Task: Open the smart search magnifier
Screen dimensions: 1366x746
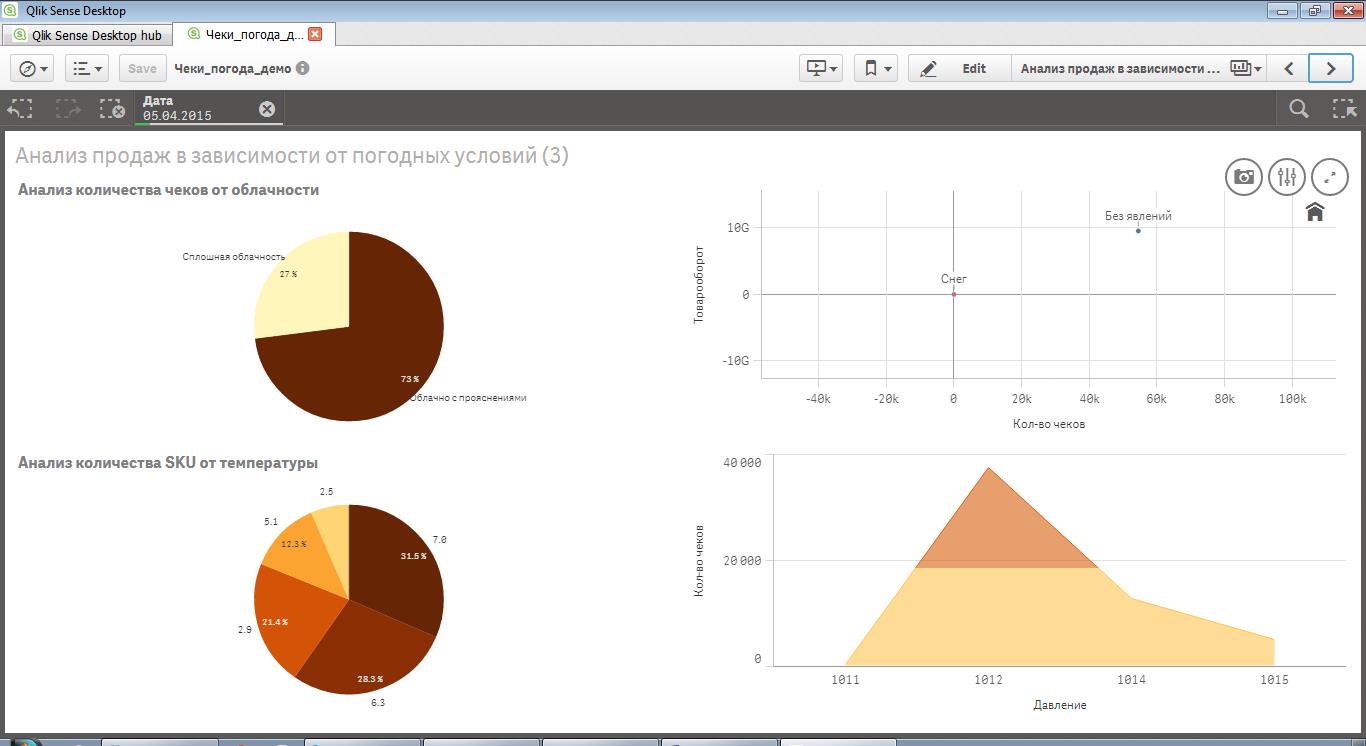Action: click(1299, 109)
